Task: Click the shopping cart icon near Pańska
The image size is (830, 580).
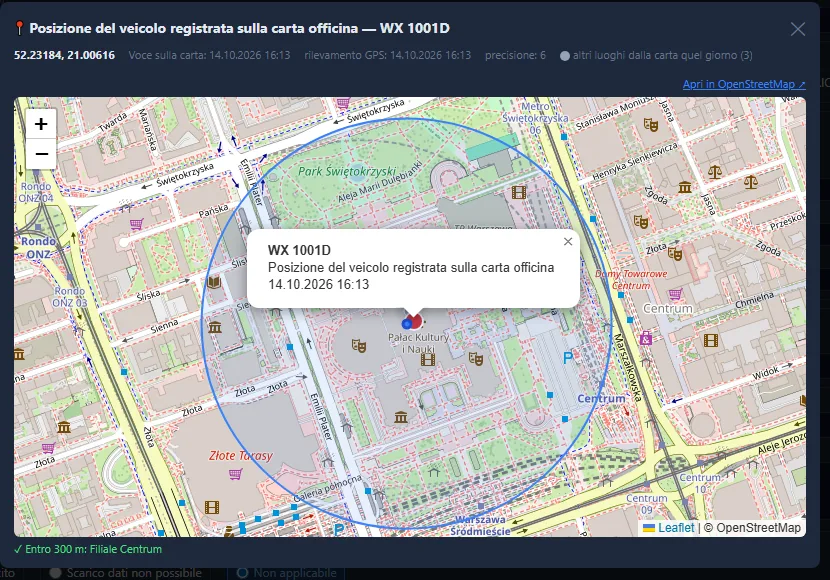Action: pos(137,224)
